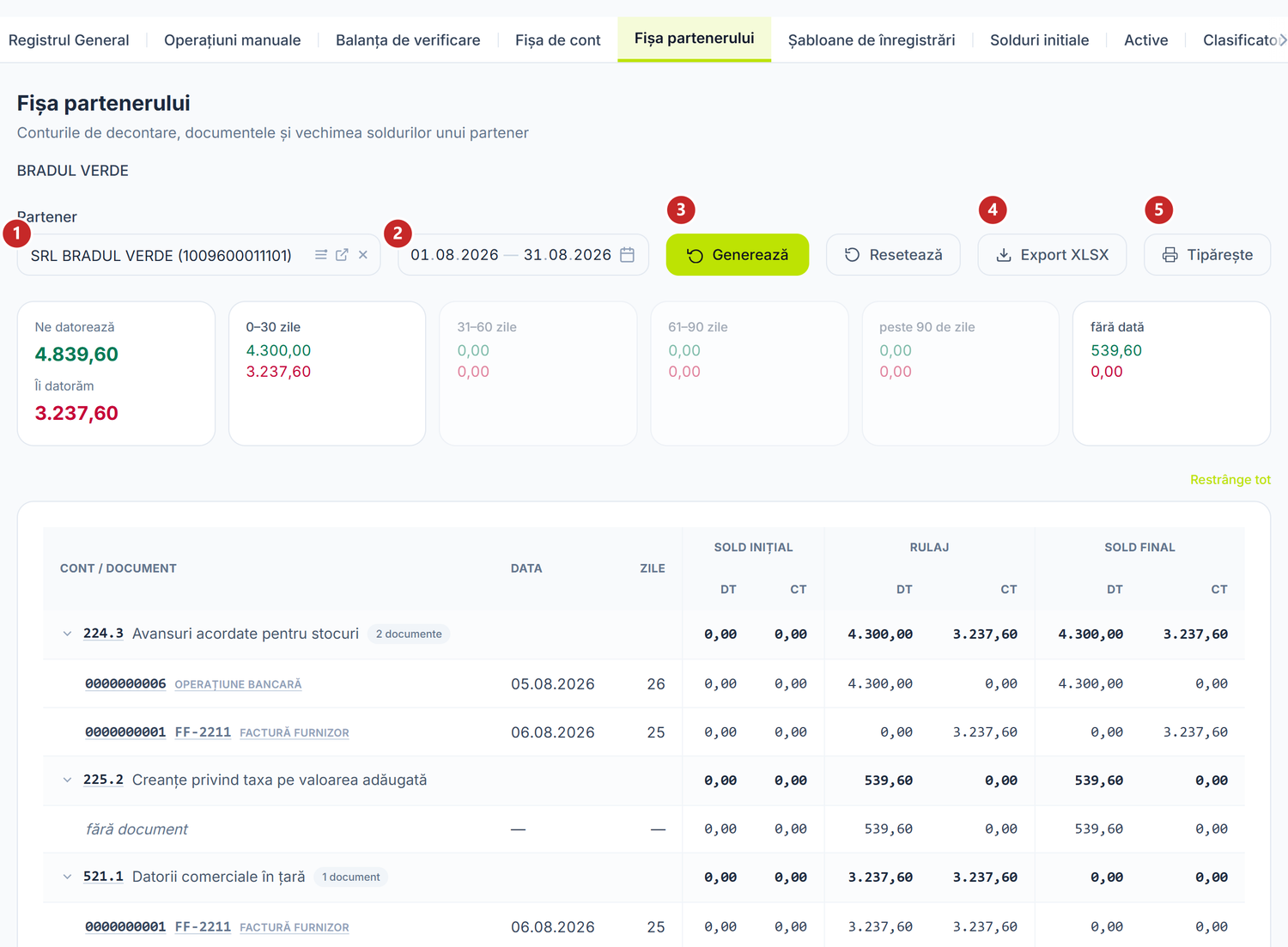The width and height of the screenshot is (1288, 947).
Task: Print report using Tipărește button
Action: [1207, 255]
